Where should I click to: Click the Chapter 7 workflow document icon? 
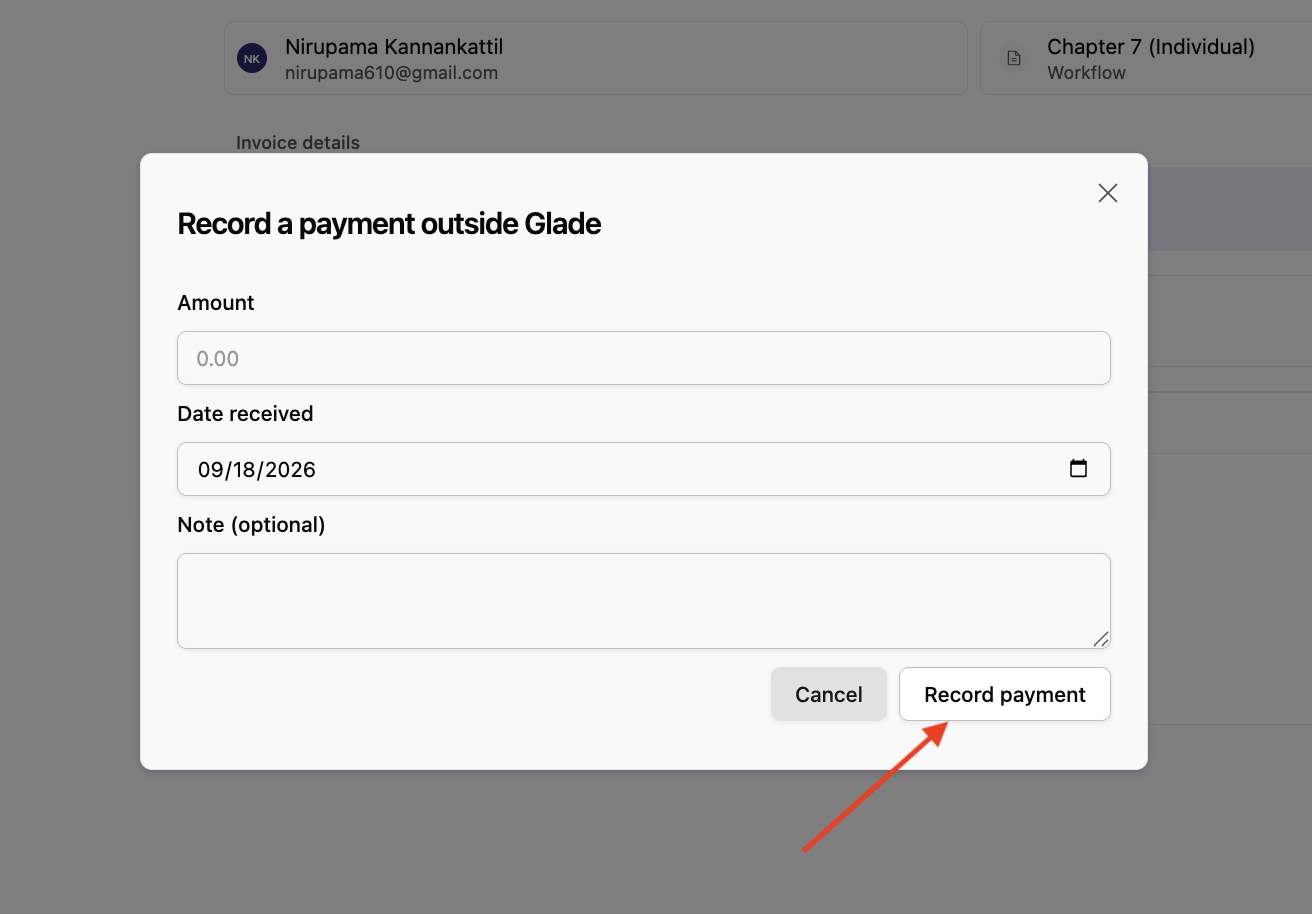coord(1014,59)
